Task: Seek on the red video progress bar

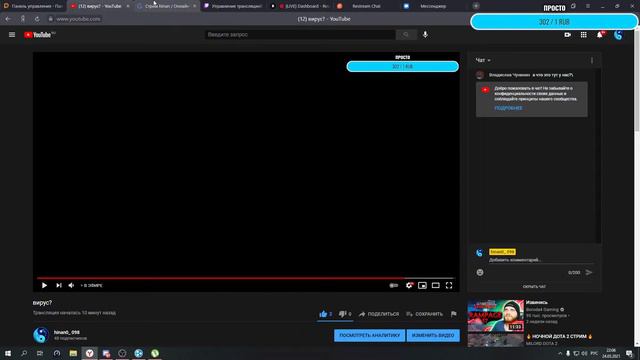Action: tap(246, 278)
